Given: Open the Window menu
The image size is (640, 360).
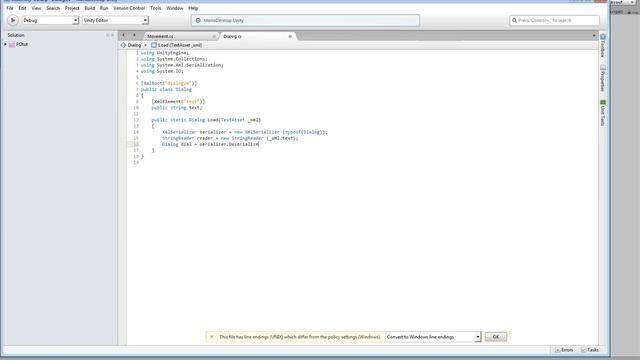Looking at the screenshot, I should click(x=175, y=8).
